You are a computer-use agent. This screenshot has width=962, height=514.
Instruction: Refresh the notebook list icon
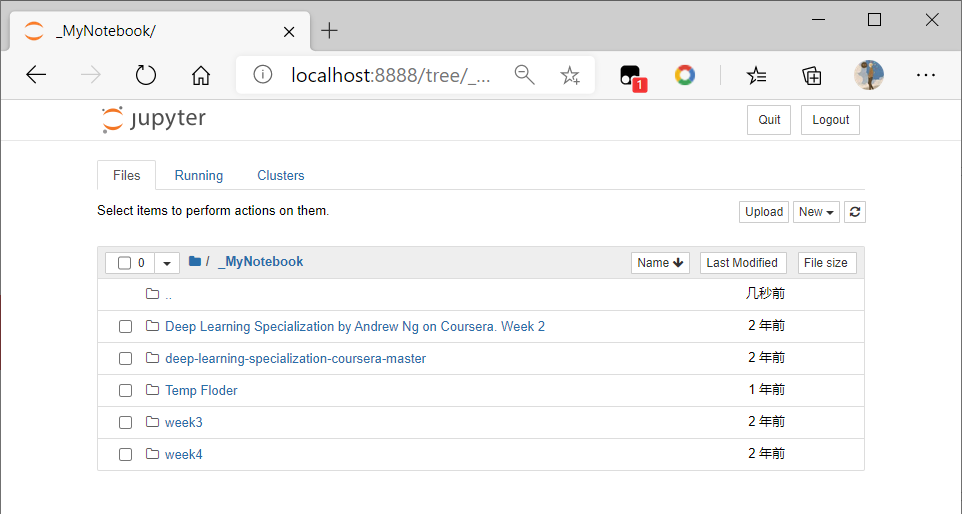(x=855, y=212)
